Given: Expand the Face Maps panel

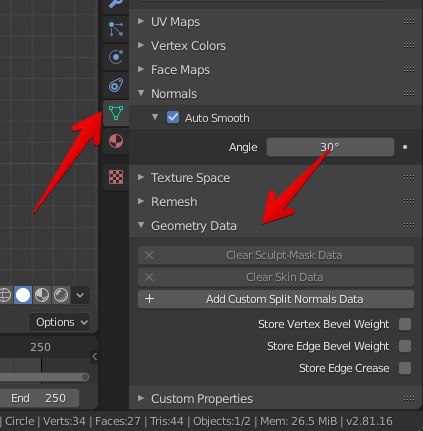Looking at the screenshot, I should (141, 69).
